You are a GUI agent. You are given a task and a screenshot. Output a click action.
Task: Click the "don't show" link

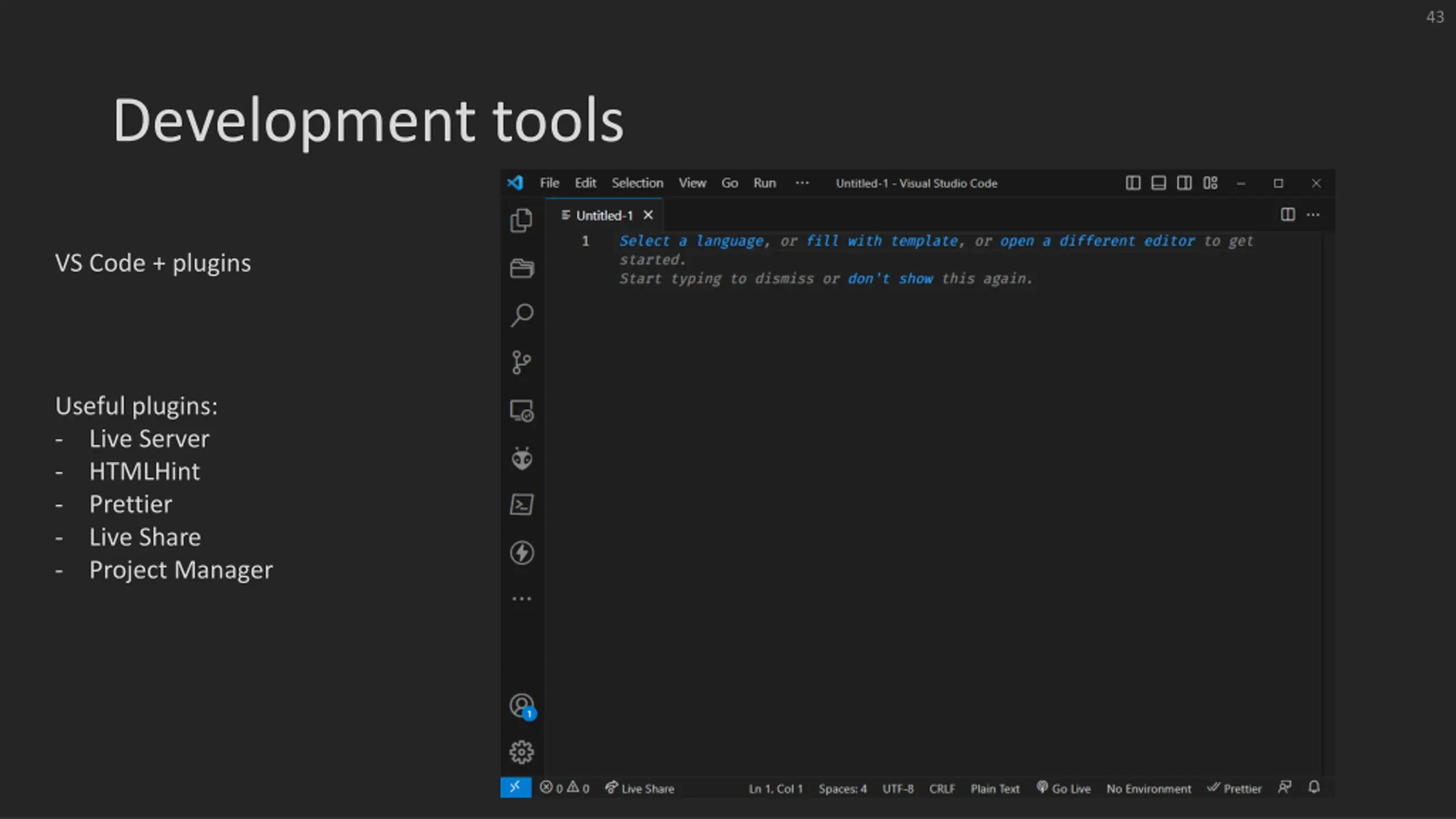pos(890,279)
